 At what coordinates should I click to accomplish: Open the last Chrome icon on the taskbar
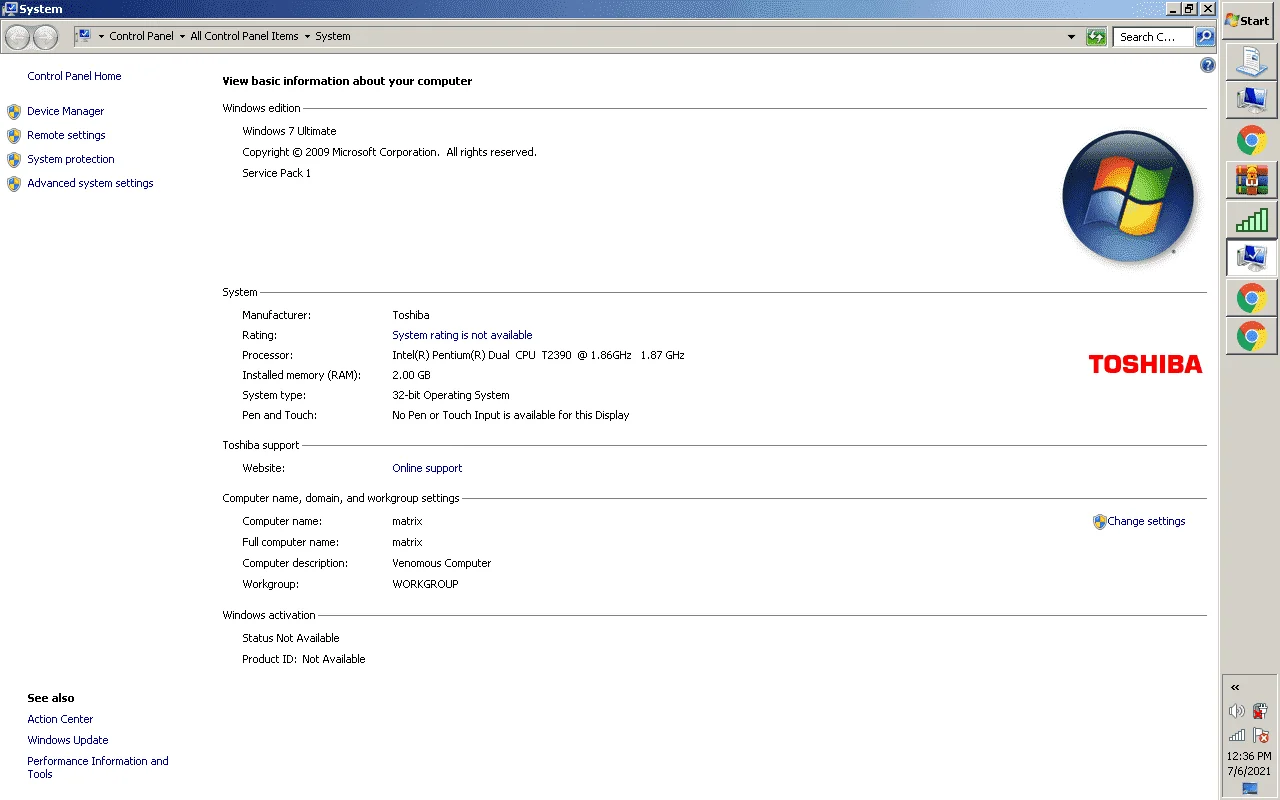click(1251, 337)
